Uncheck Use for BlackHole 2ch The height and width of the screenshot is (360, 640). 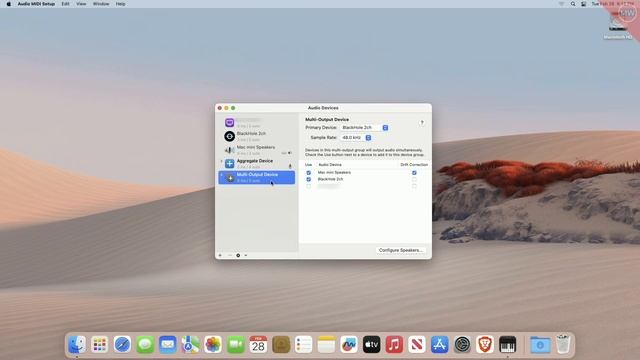click(x=309, y=179)
